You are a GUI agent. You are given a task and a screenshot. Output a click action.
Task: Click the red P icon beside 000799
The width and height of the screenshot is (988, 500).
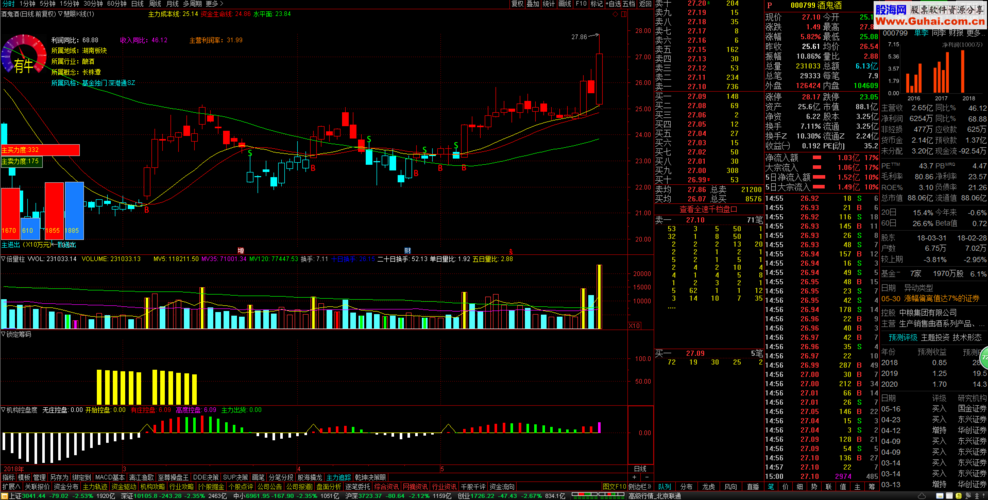770,4
